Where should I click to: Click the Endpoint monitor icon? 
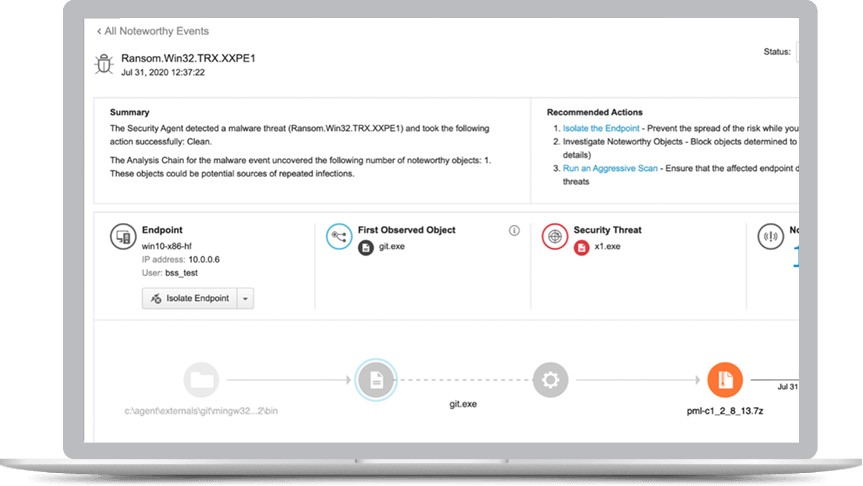pyautogui.click(x=124, y=237)
